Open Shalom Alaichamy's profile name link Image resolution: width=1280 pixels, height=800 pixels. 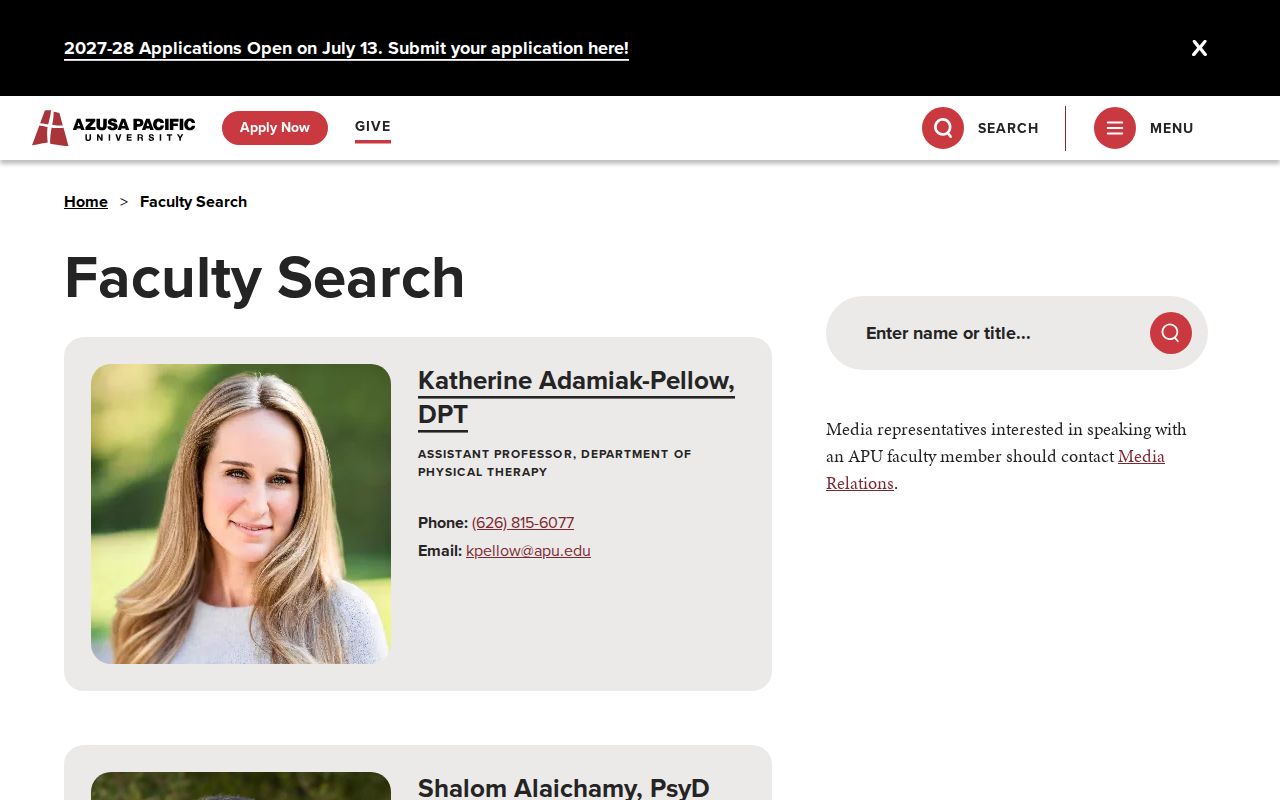pyautogui.click(x=564, y=787)
